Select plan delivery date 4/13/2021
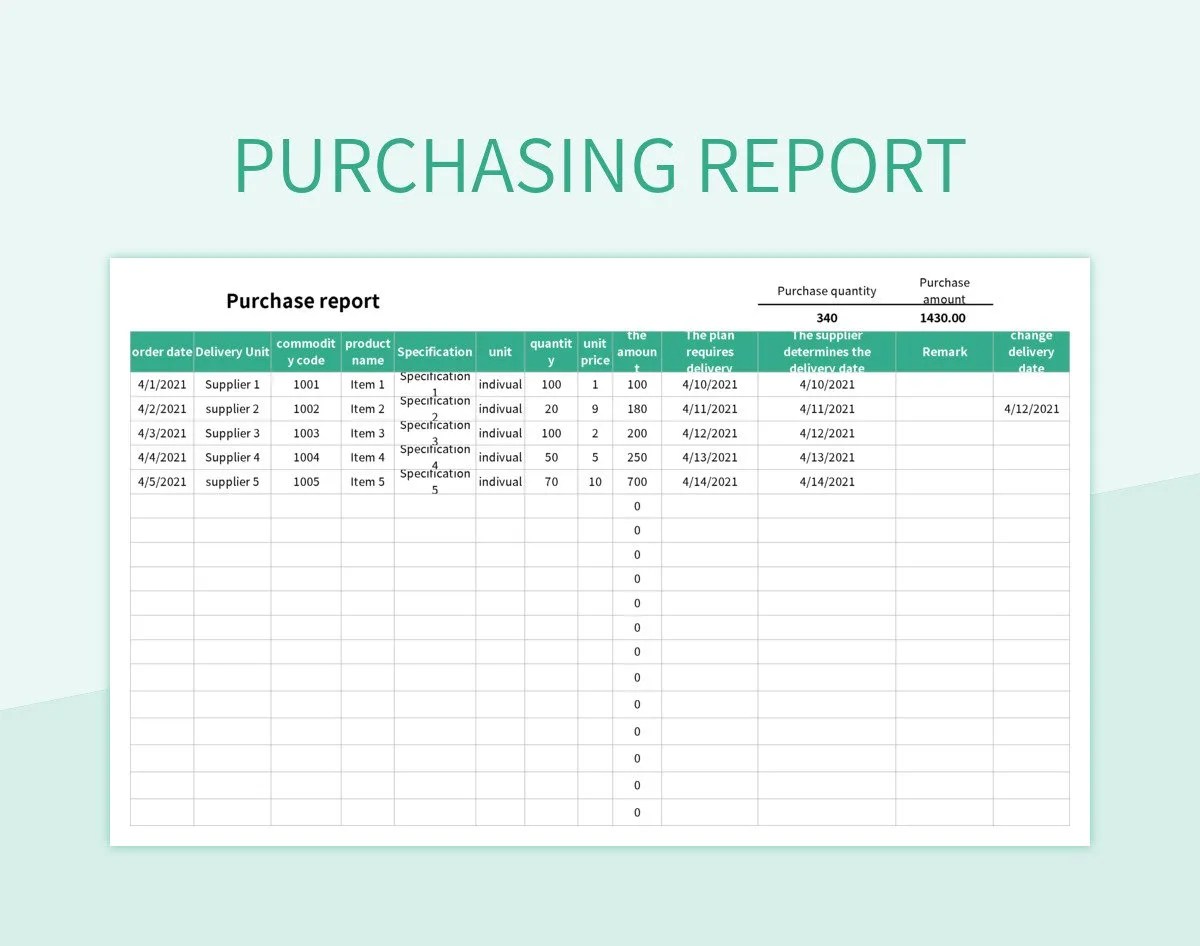 tap(710, 457)
